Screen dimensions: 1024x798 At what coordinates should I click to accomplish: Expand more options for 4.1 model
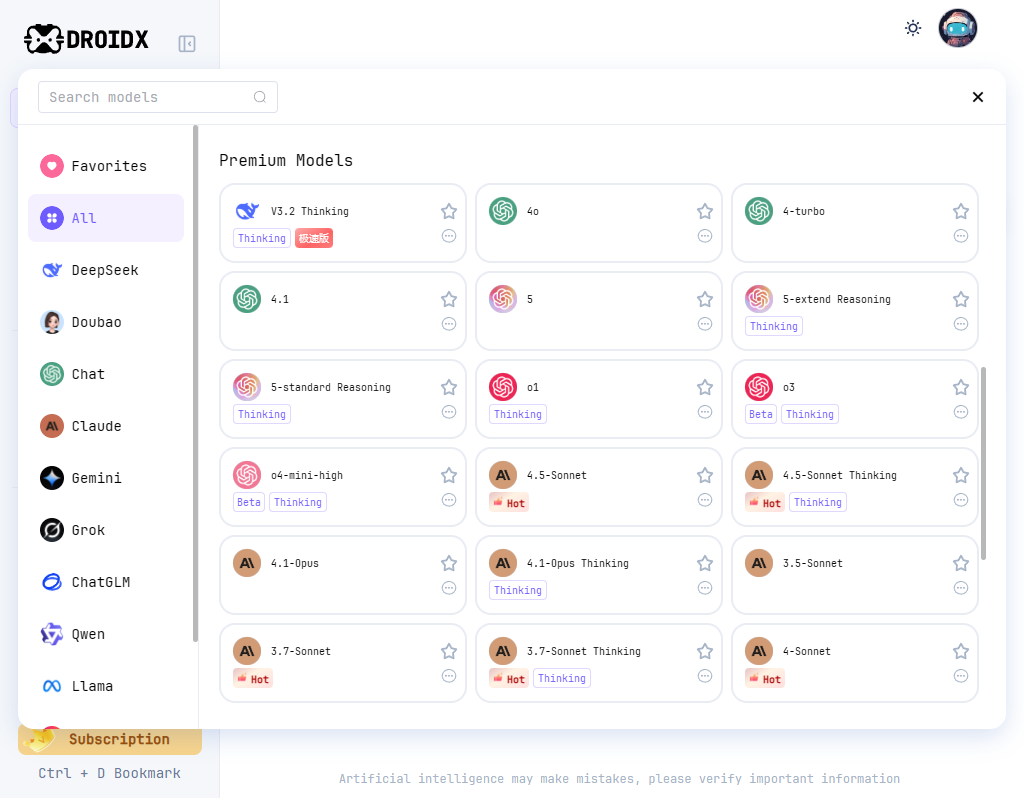[449, 324]
